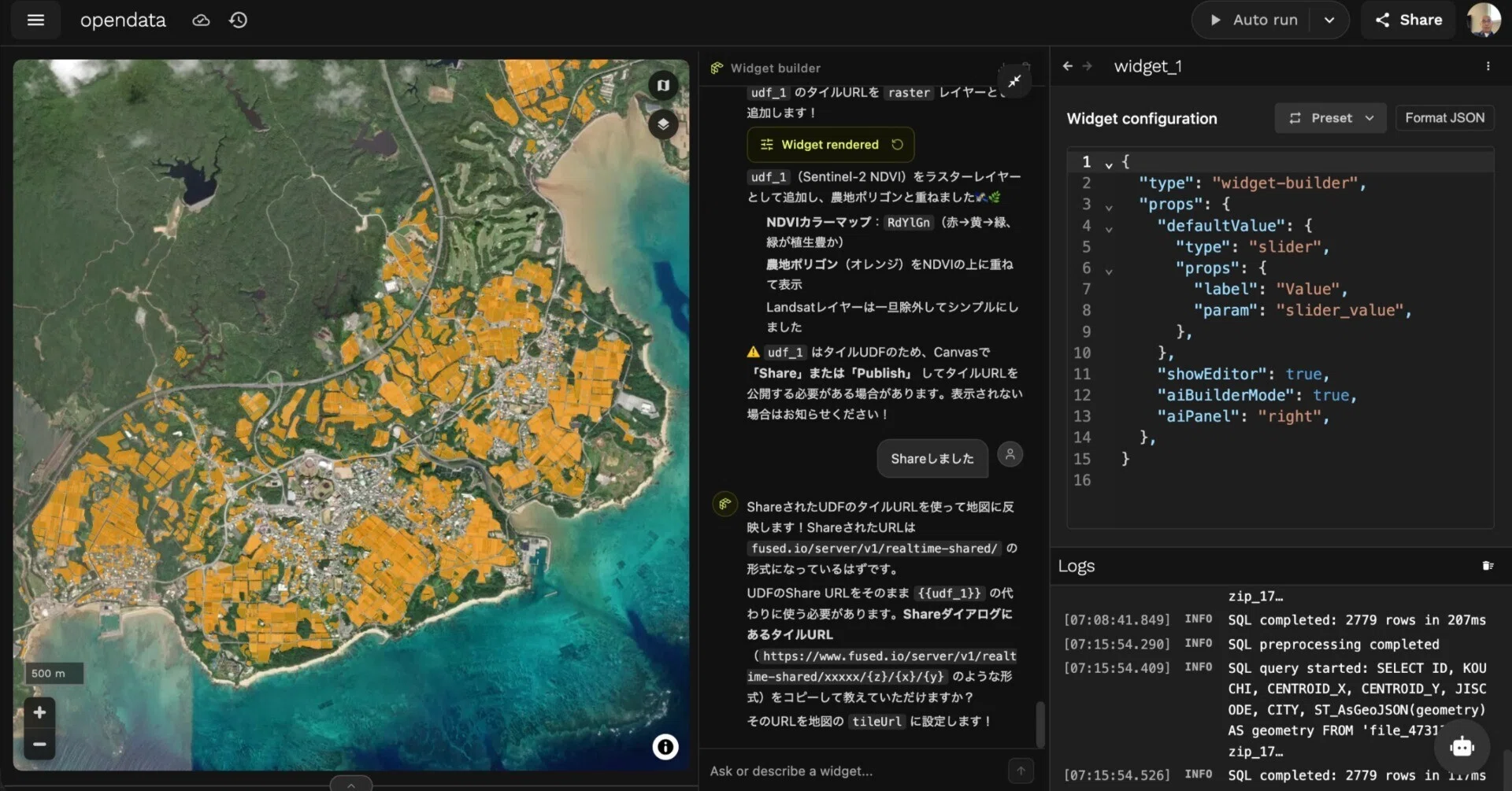Image resolution: width=1512 pixels, height=791 pixels.
Task: Open the widget_1 three-dot options menu
Action: pos(1488,67)
